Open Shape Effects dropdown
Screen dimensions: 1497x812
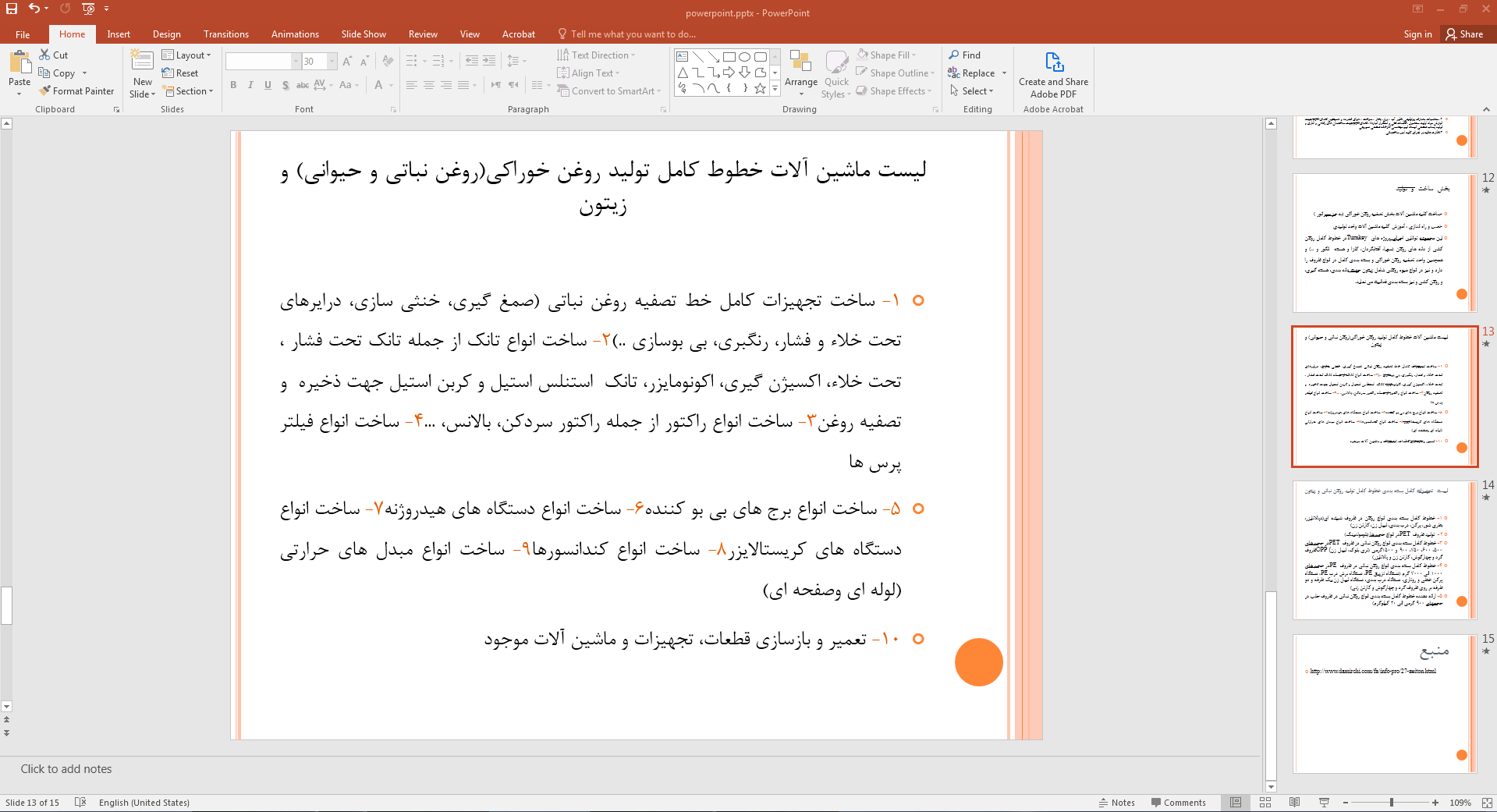pos(894,90)
